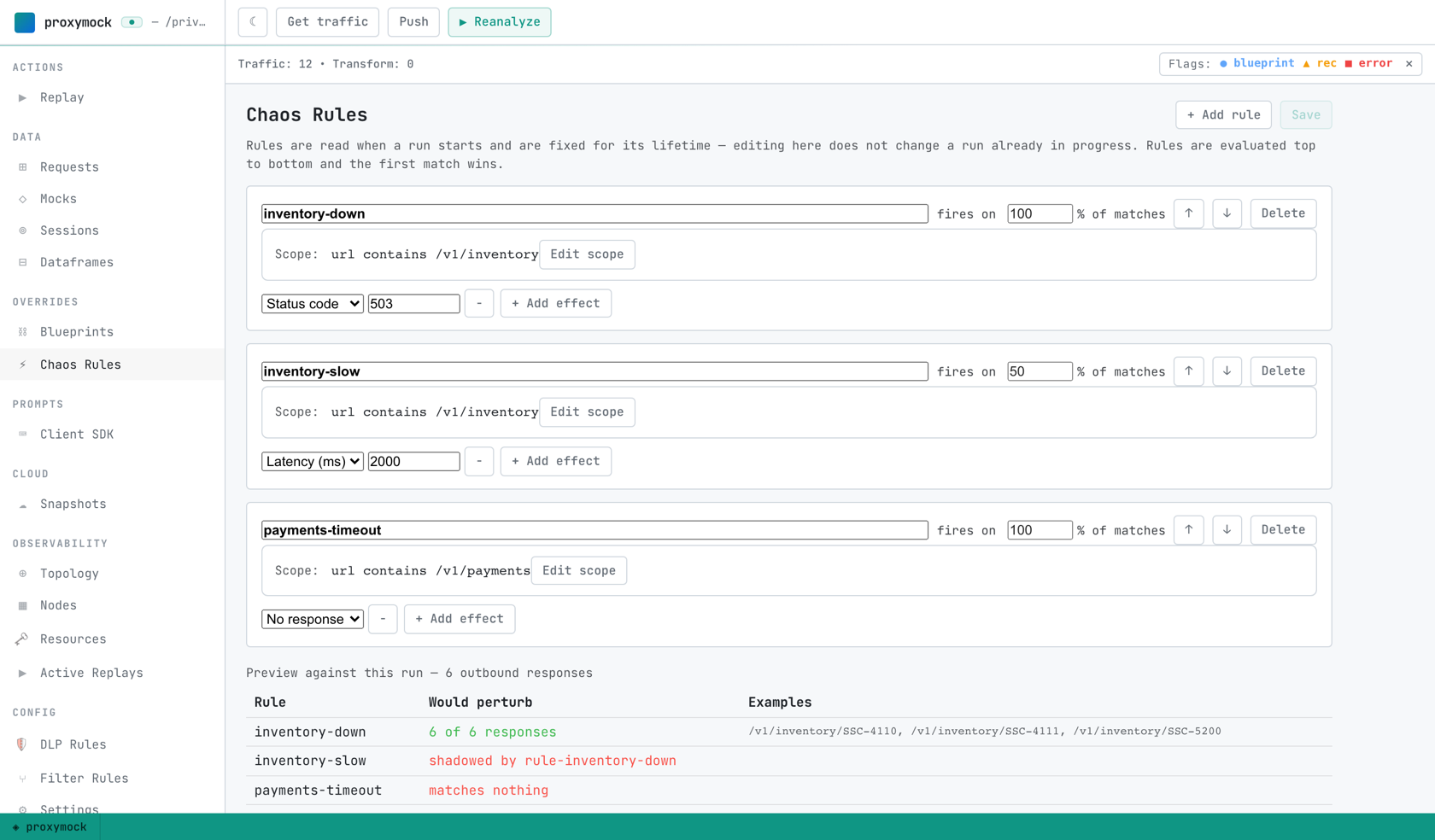Toggle the proxymock status switch
Screen dimensions: 1435x840
tap(132, 22)
